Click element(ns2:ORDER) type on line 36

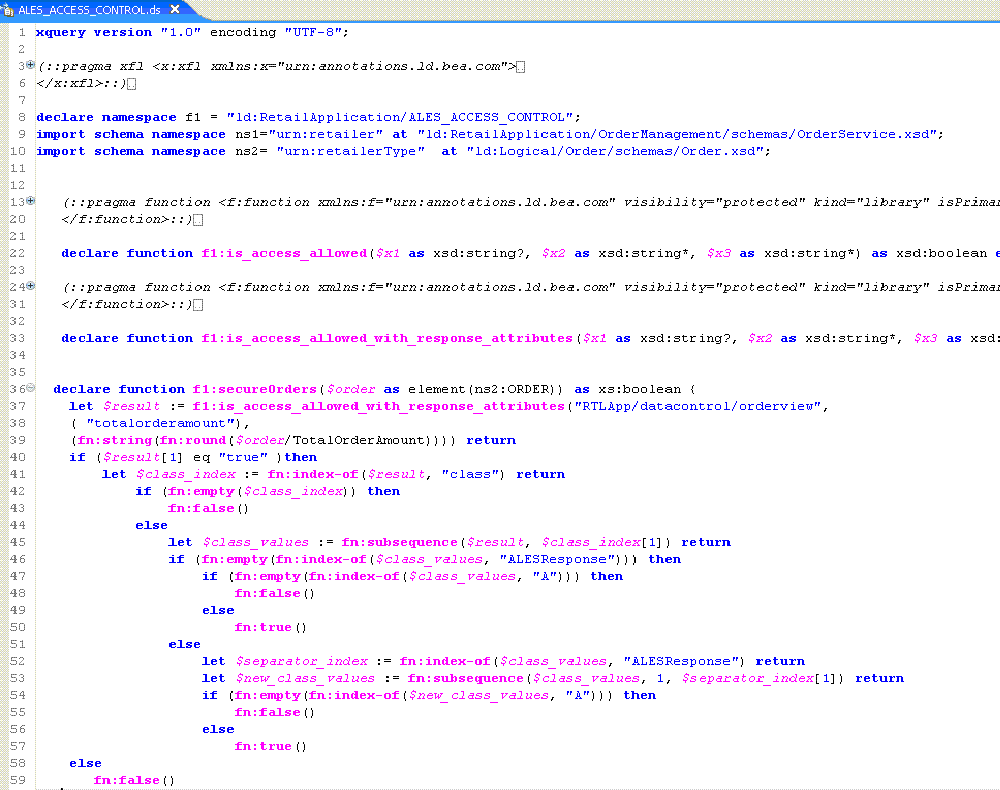pos(485,390)
